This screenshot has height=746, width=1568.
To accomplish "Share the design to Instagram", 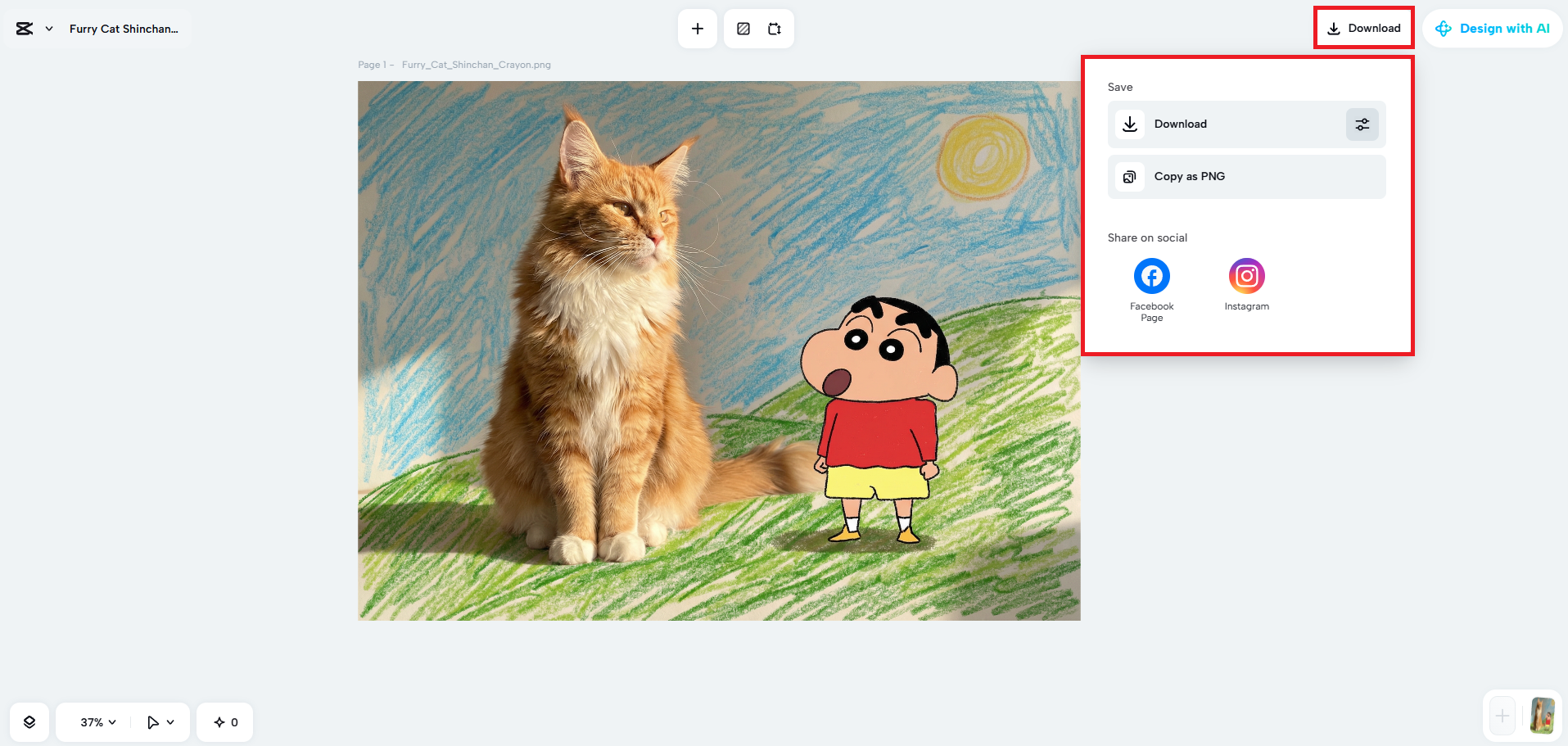I will (1246, 276).
